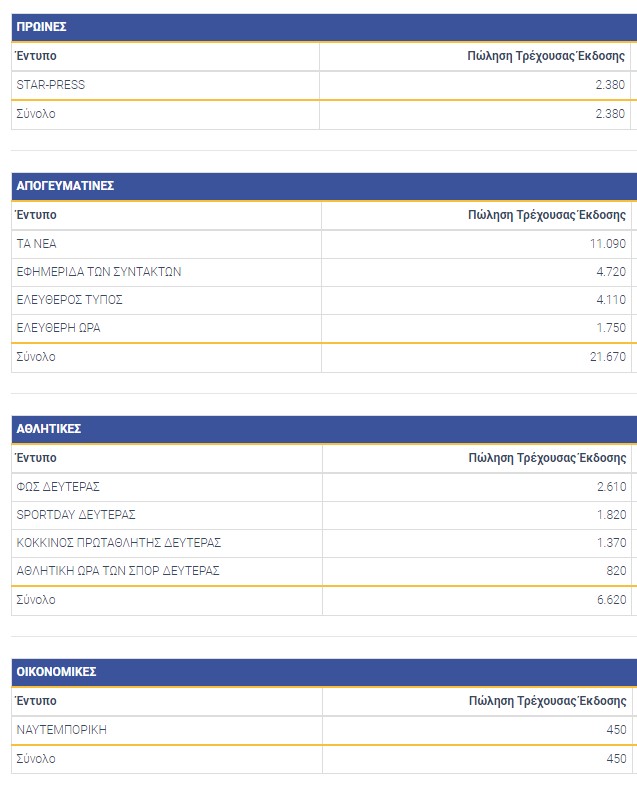Viewport: 637px width, 789px height.
Task: Click Έντυπο column header in ΑΠΟΓΕΥΜΑΤΙΝΕΣ table
Action: coord(36,215)
